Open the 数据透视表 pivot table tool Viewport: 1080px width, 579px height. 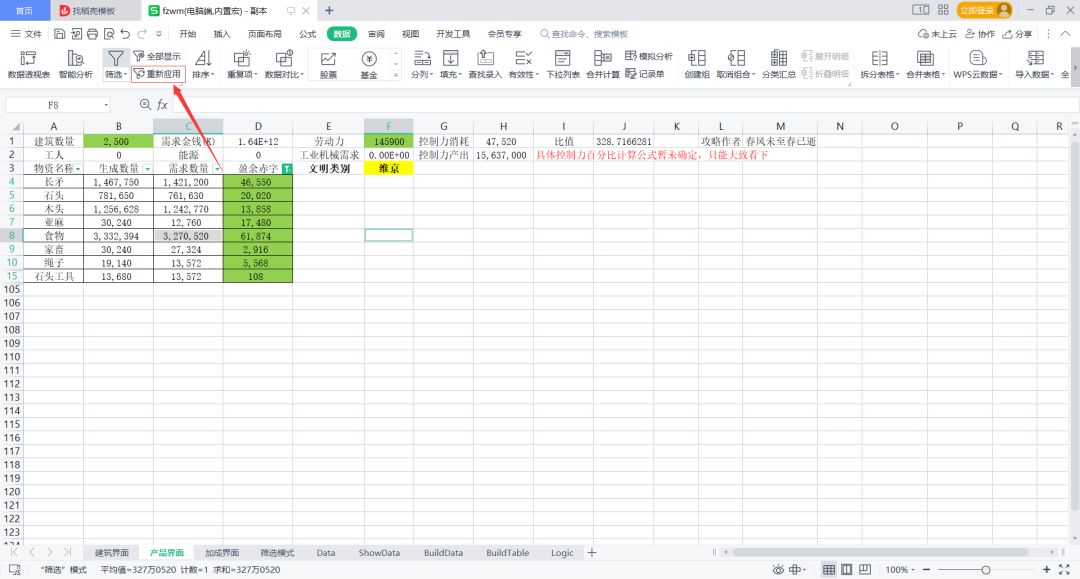pos(28,65)
